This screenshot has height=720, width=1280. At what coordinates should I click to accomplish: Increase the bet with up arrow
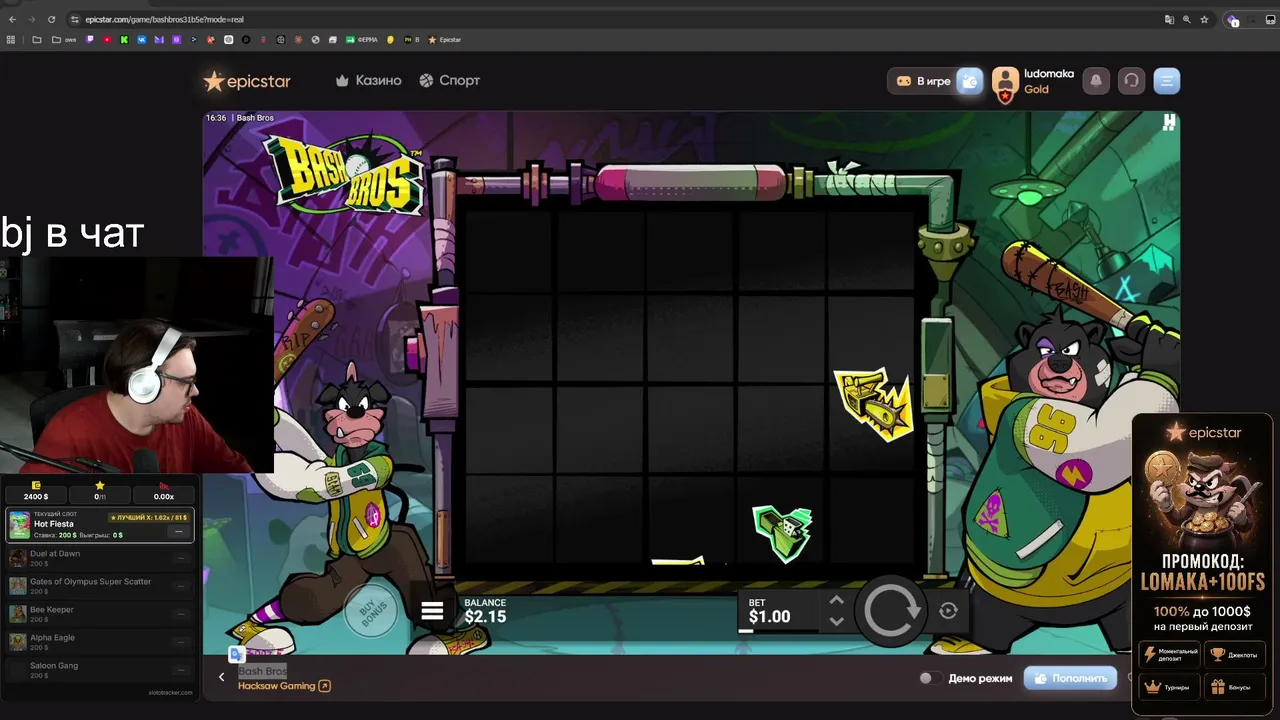pyautogui.click(x=836, y=600)
